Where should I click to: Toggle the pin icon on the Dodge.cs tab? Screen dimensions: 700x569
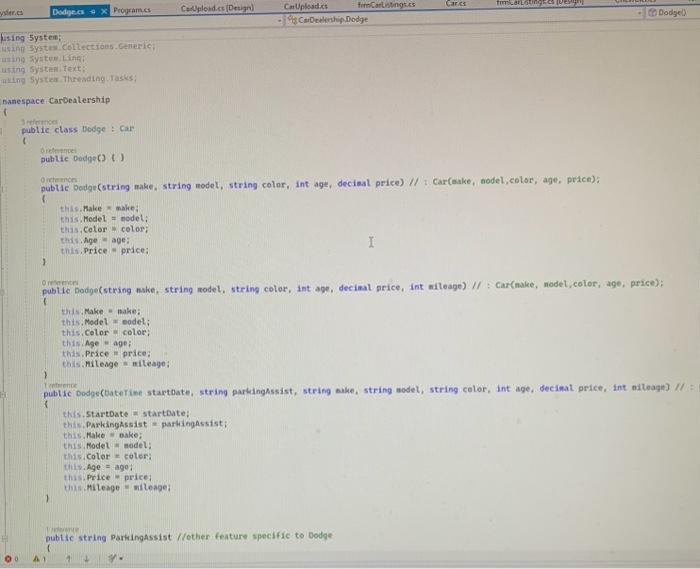point(92,12)
